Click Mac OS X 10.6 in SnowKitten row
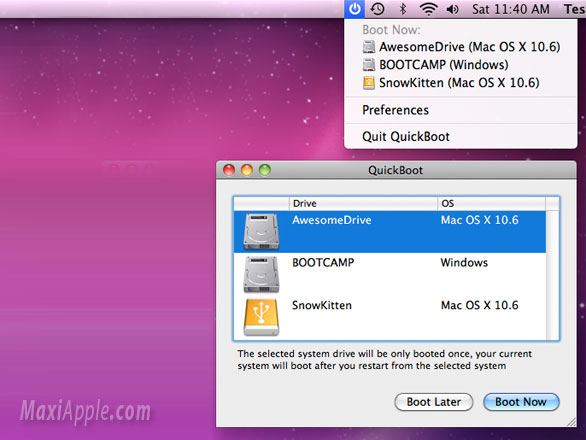This screenshot has height=440, width=586. (x=479, y=305)
